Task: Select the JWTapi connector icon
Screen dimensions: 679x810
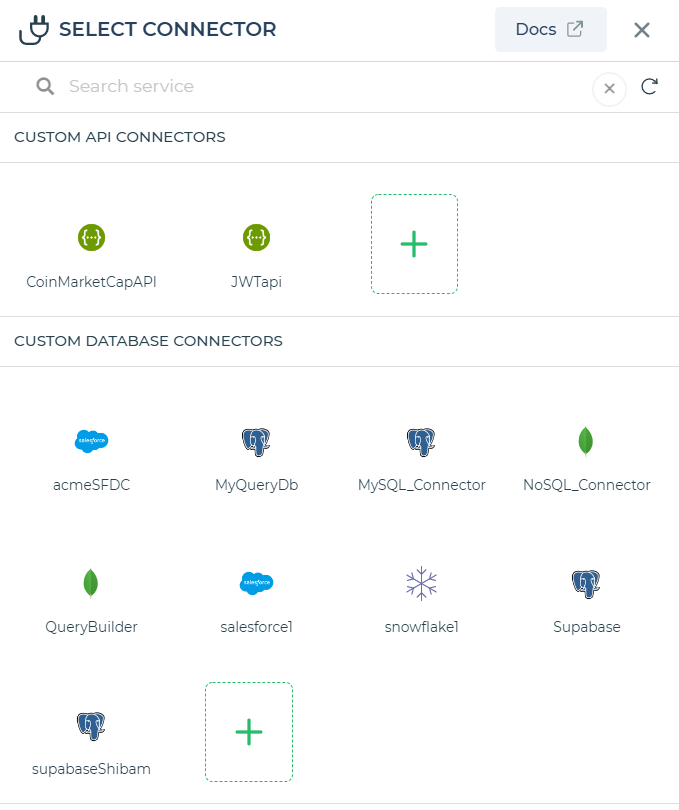Action: (x=256, y=238)
